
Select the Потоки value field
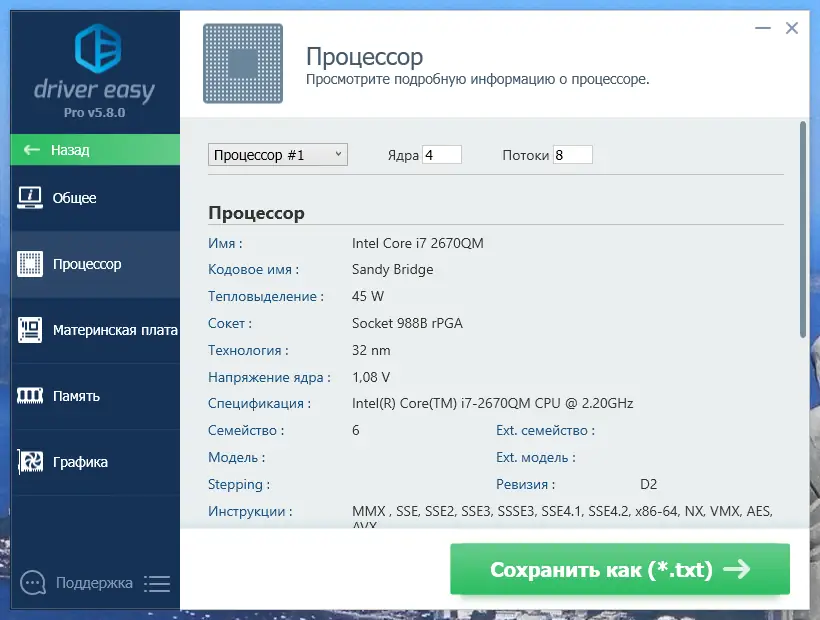click(571, 154)
